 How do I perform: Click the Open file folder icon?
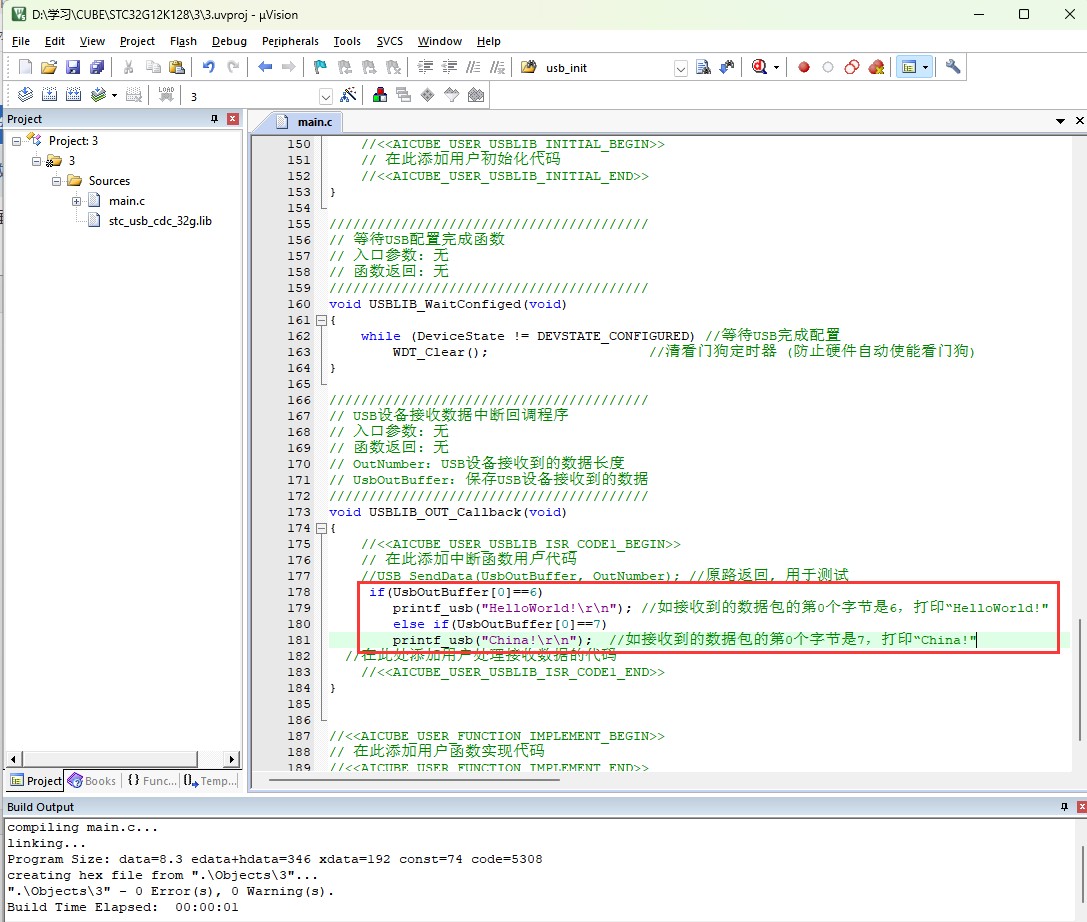coord(49,67)
